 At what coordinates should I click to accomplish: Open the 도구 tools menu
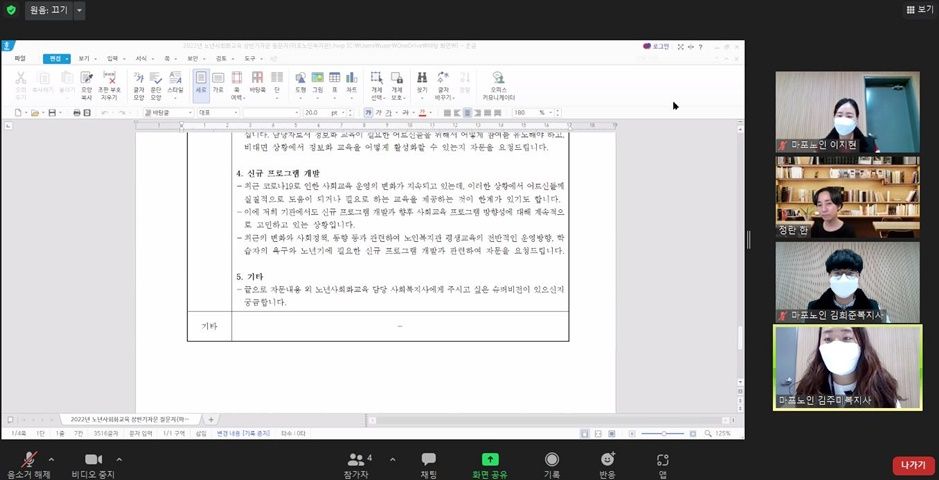point(250,59)
